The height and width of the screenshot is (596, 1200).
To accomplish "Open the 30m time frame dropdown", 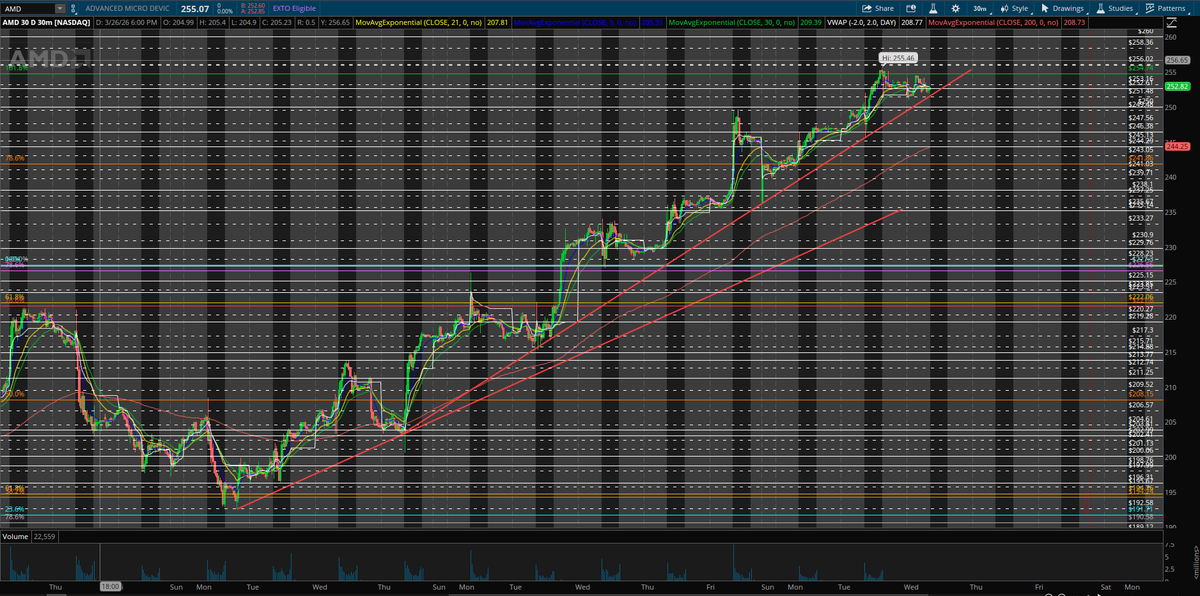I will pos(982,8).
